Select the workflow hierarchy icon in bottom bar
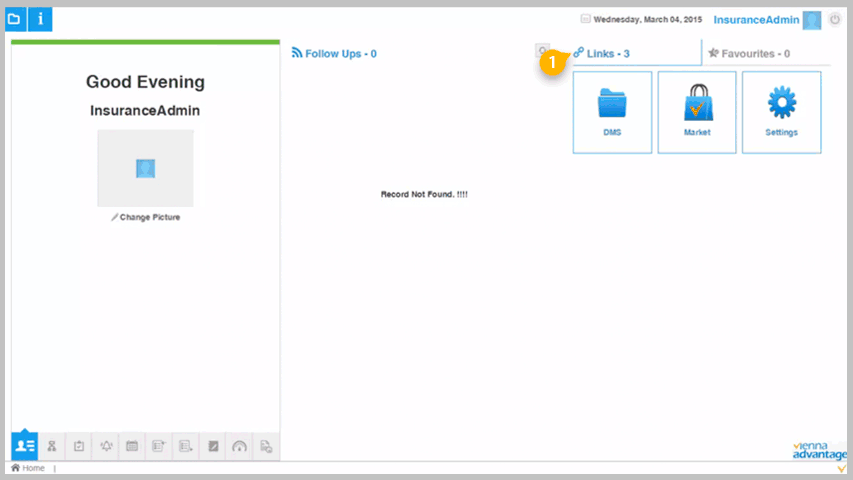Image resolution: width=853 pixels, height=480 pixels. (x=52, y=446)
